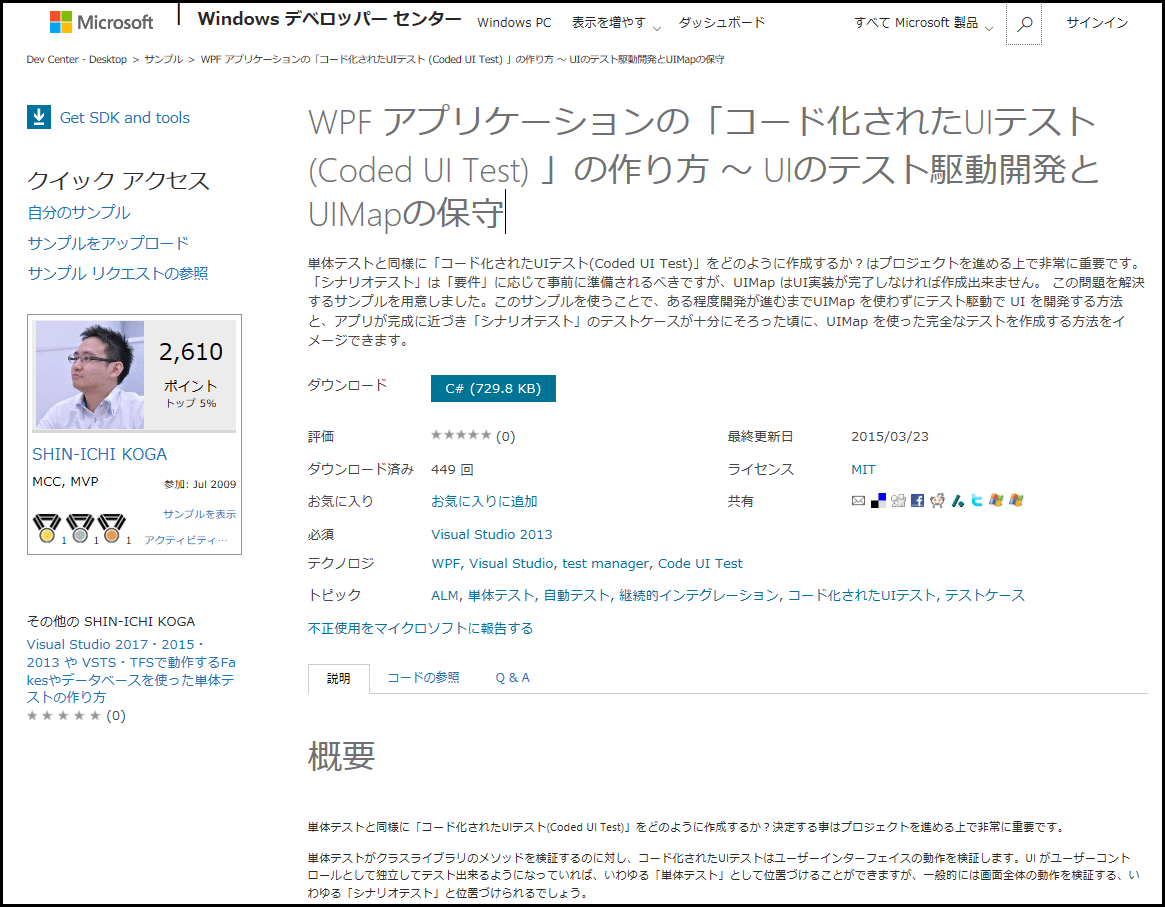The width and height of the screenshot is (1165, 907).
Task: Share via the Twitter icon
Action: pyautogui.click(x=977, y=500)
